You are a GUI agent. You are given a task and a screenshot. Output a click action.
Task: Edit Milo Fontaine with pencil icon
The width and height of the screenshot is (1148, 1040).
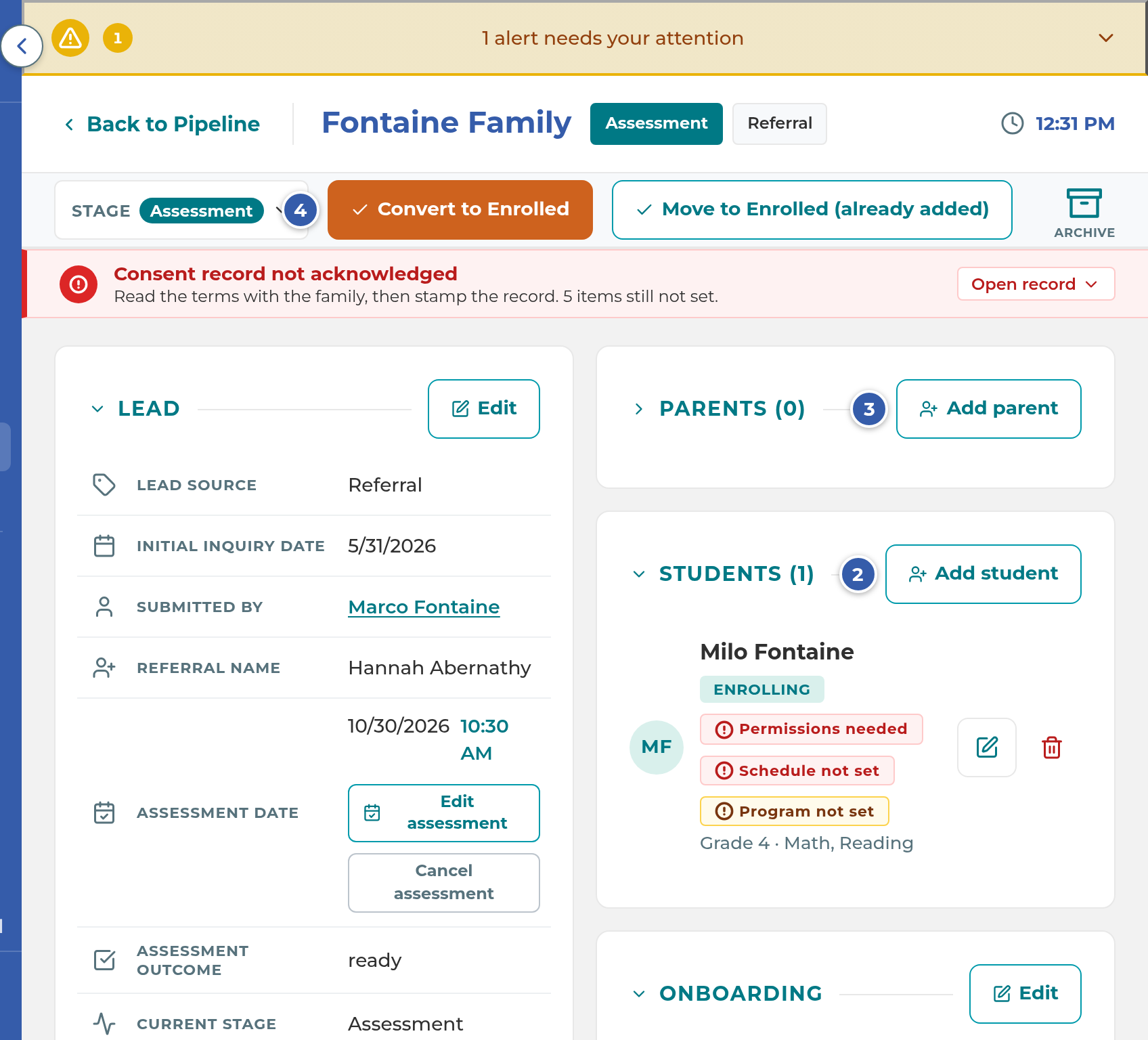[x=987, y=747]
